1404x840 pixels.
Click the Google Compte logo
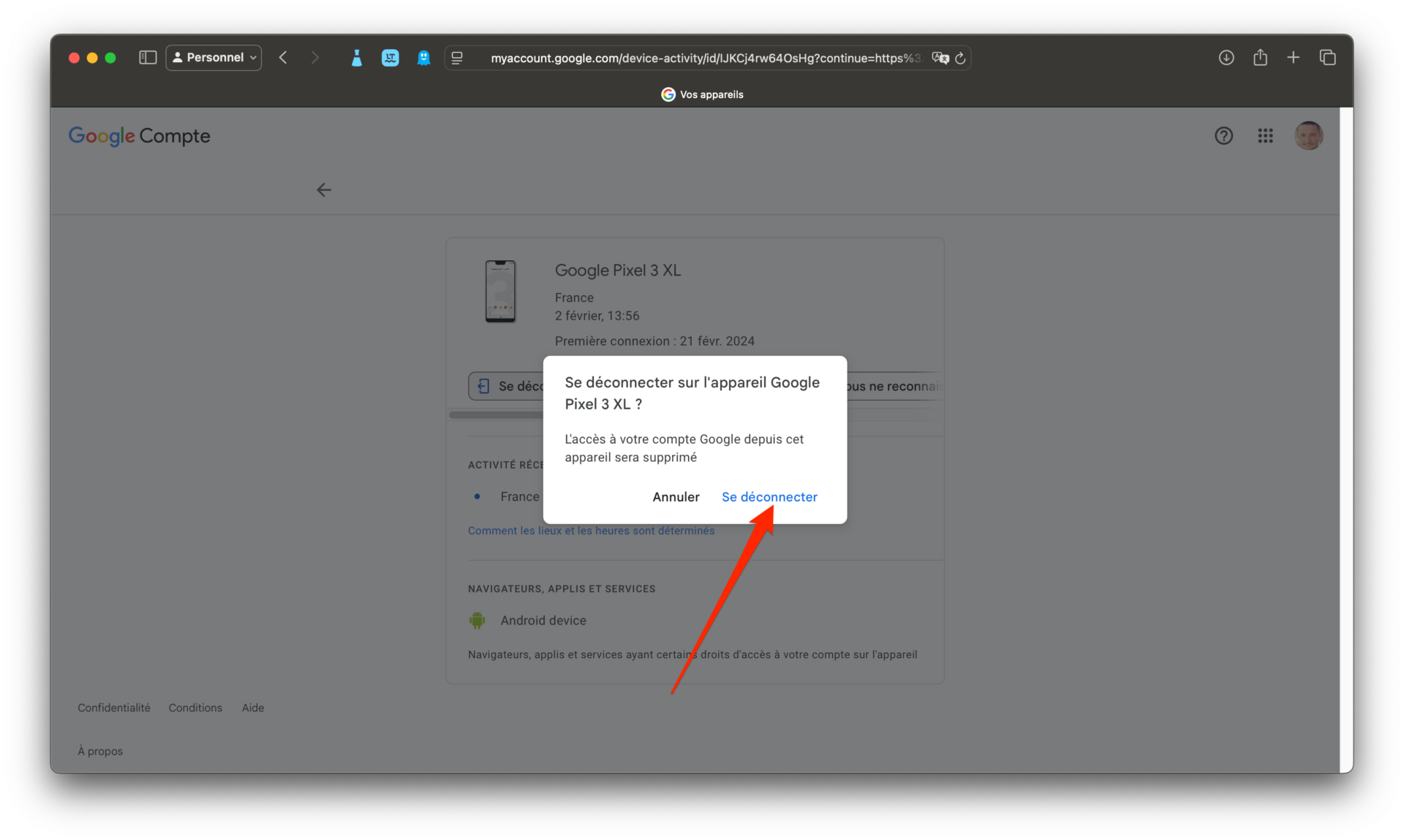[139, 136]
